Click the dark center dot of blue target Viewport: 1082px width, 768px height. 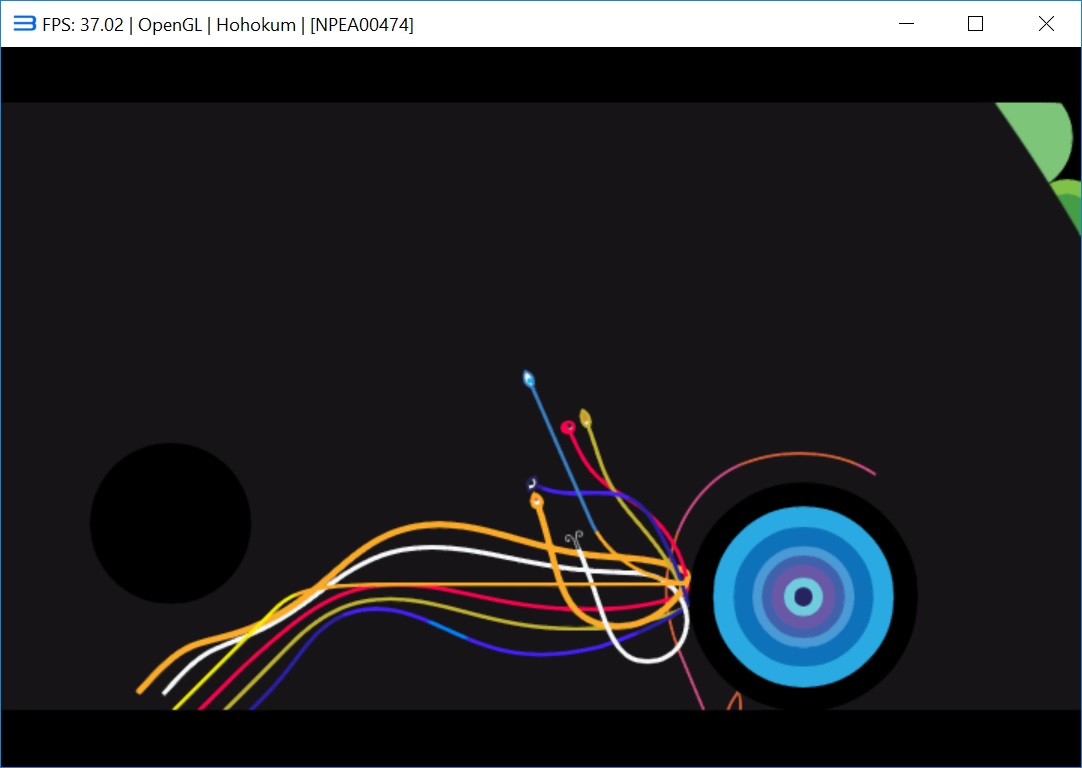tap(803, 597)
